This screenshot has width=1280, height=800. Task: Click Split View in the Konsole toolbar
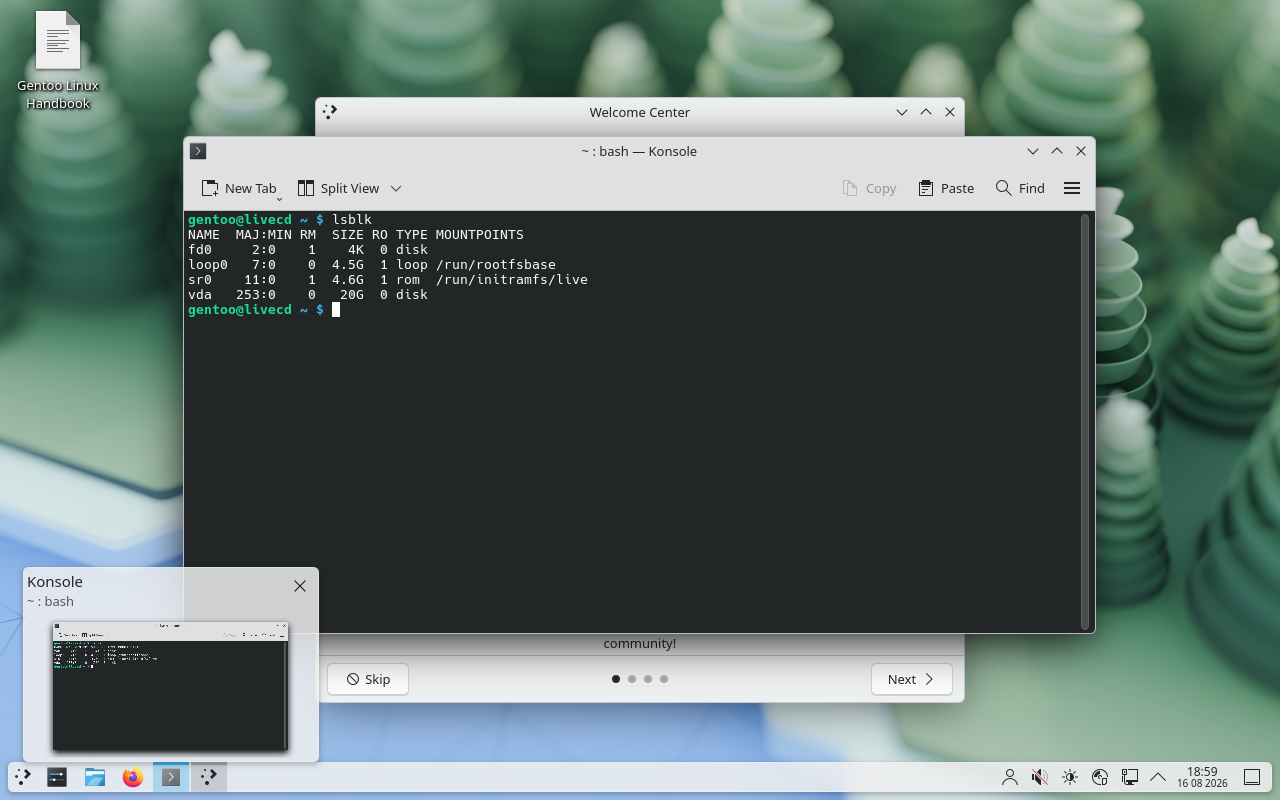click(x=338, y=188)
